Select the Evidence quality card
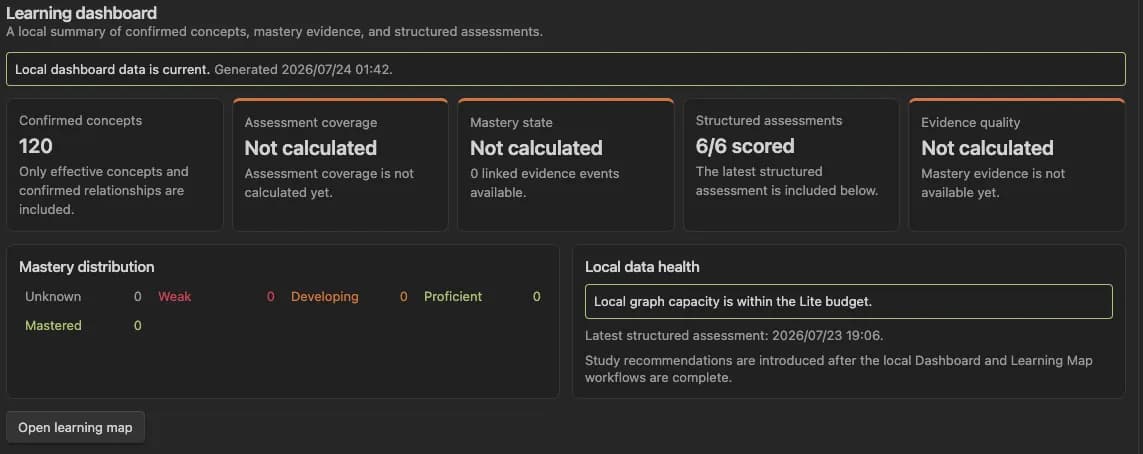The width and height of the screenshot is (1143, 454). point(1017,165)
